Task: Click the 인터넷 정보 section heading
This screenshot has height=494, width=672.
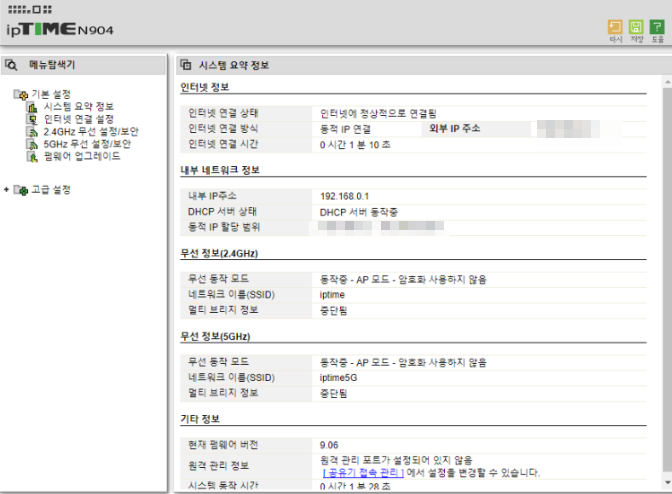Action: pyautogui.click(x=204, y=87)
